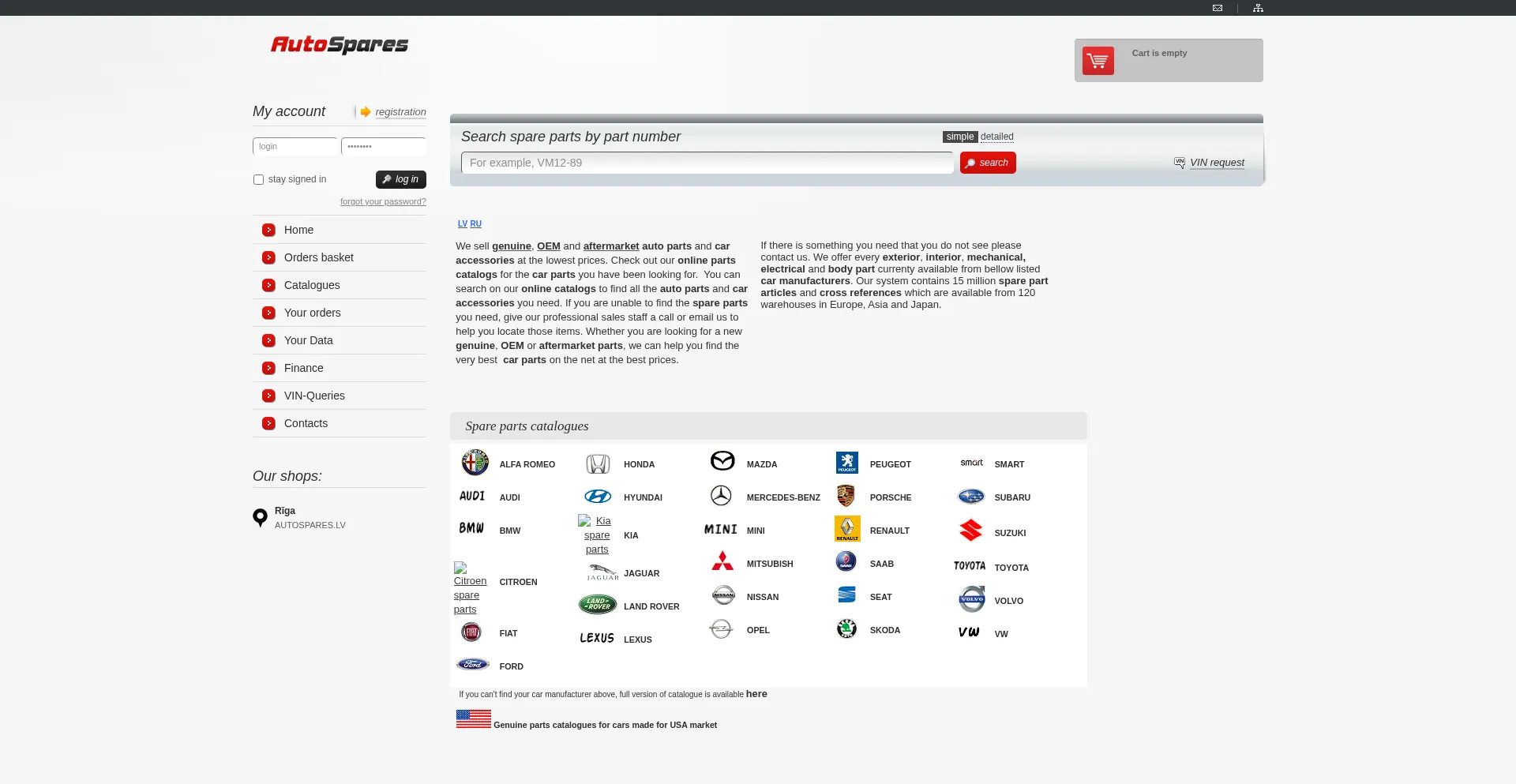
Task: Open Catalogues from the sidebar menu
Action: click(312, 285)
